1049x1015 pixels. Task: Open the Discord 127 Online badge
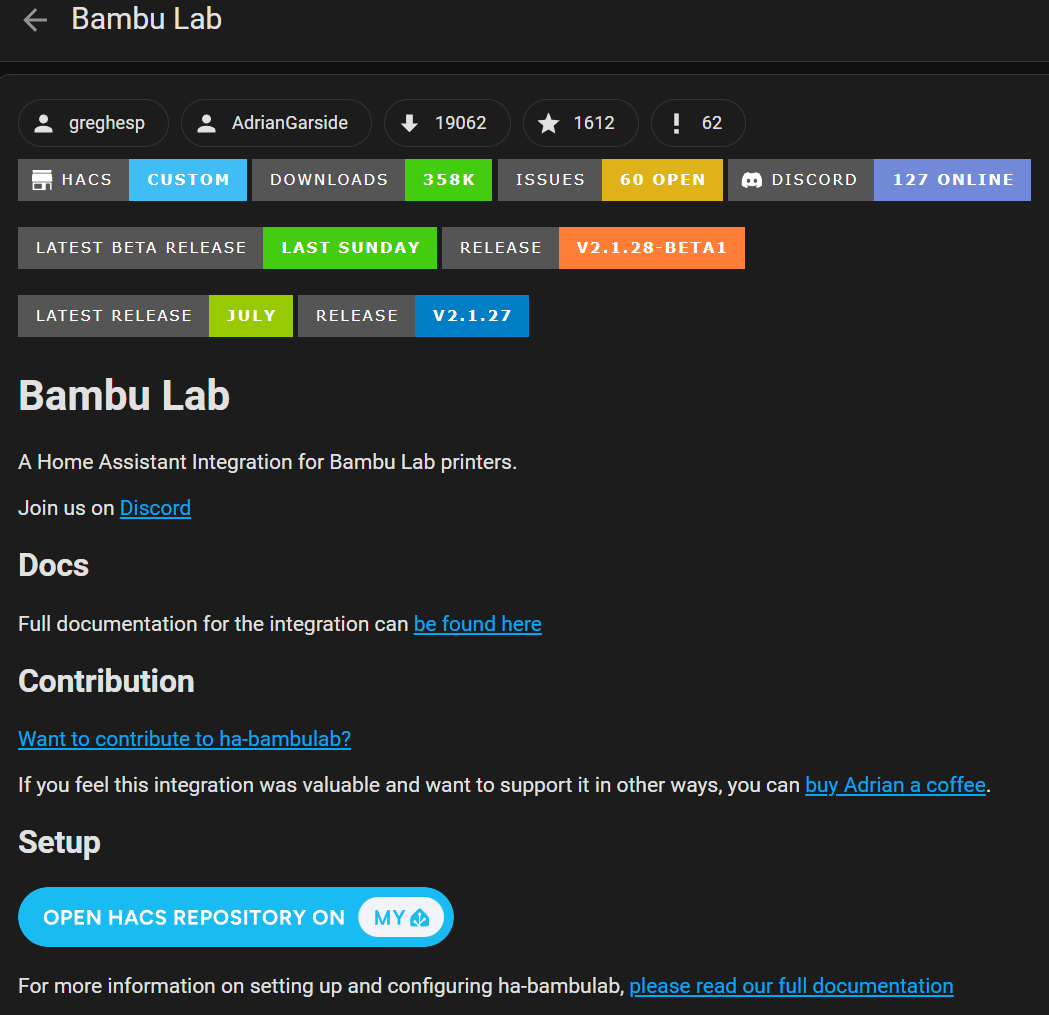click(879, 180)
